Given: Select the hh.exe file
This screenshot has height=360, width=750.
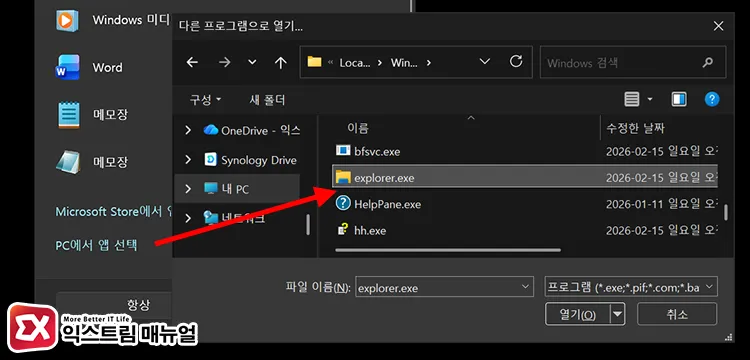Looking at the screenshot, I should pyautogui.click(x=524, y=230).
